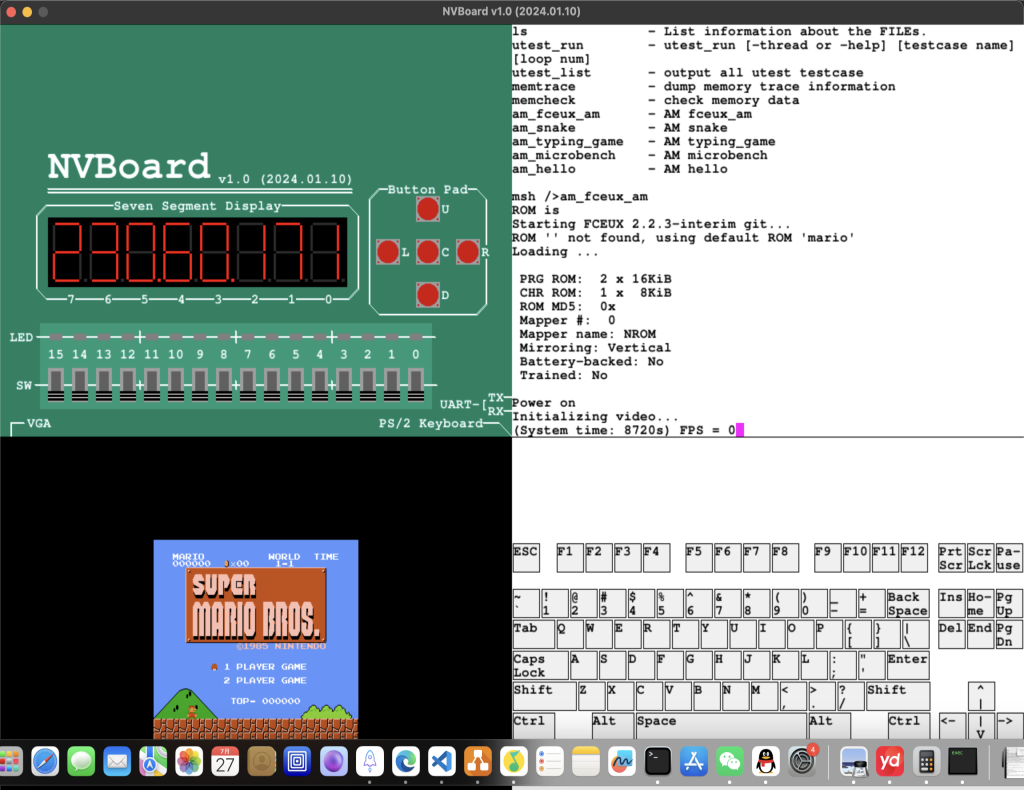Open Messages from the Dock
Image resolution: width=1024 pixels, height=790 pixels.
81,761
